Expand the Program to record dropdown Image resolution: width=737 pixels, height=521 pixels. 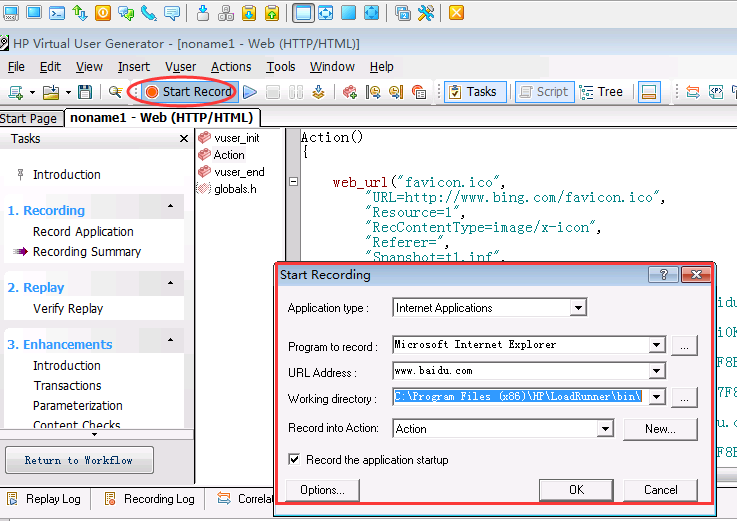pyautogui.click(x=656, y=345)
